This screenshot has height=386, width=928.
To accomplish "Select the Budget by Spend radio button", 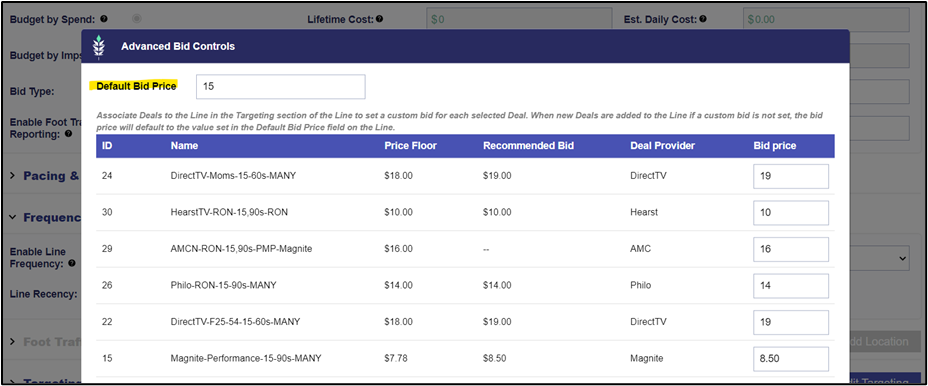I will point(137,19).
